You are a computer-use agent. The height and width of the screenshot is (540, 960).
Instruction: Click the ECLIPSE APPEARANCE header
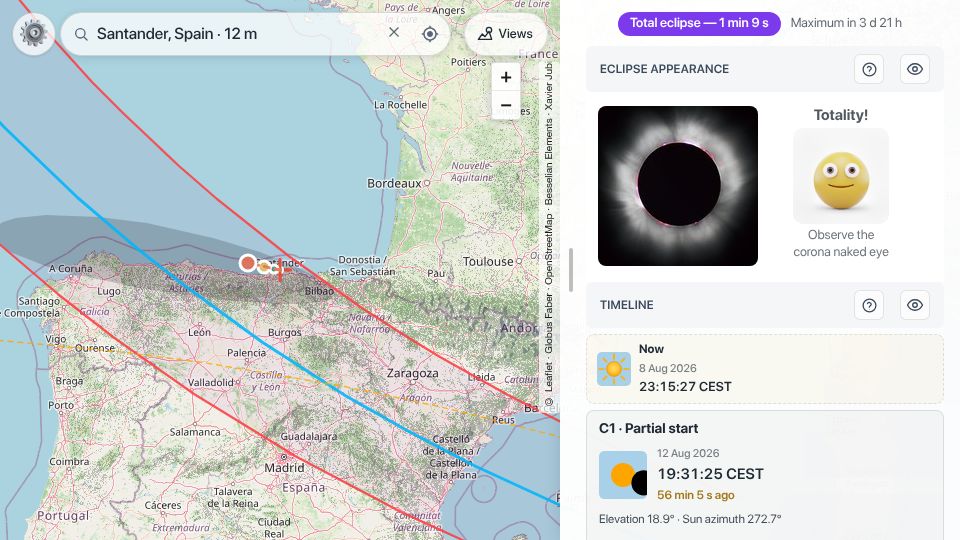point(664,69)
